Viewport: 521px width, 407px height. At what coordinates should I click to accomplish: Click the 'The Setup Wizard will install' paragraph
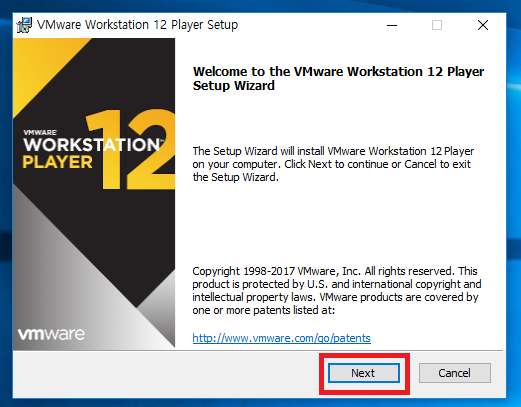pos(333,164)
